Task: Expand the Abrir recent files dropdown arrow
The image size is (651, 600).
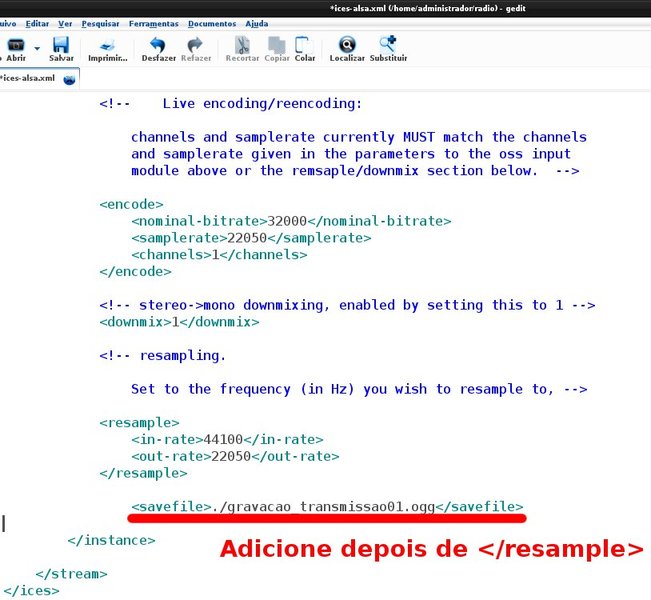Action: [x=38, y=47]
